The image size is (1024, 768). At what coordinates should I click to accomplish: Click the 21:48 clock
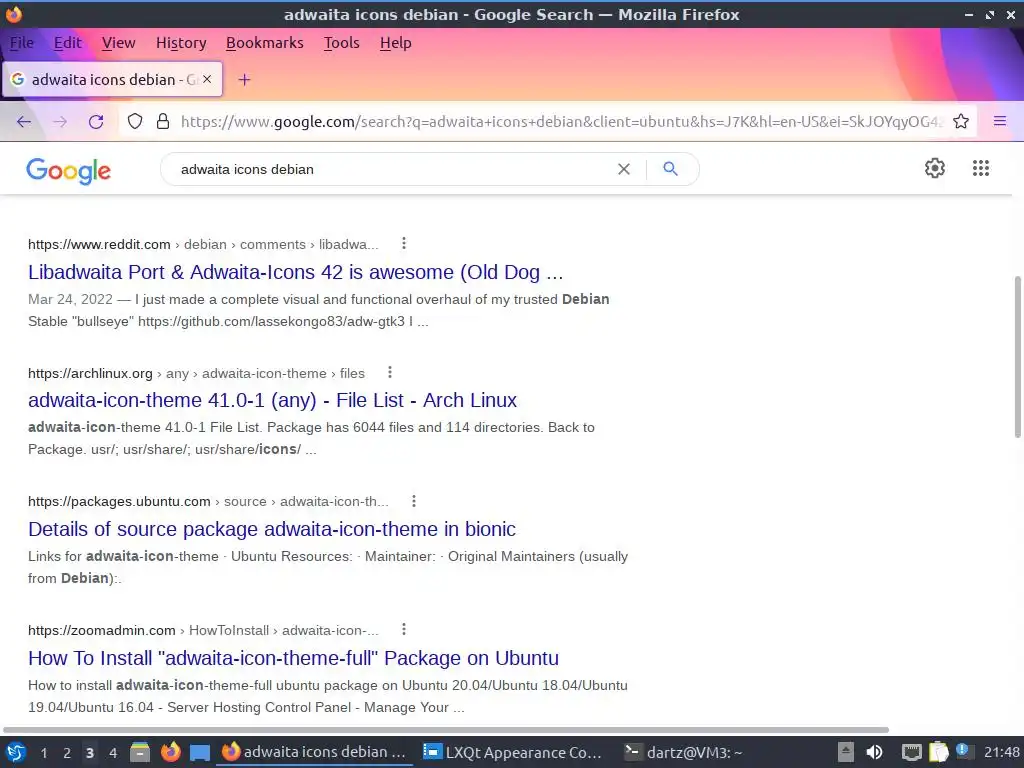pos(1002,752)
